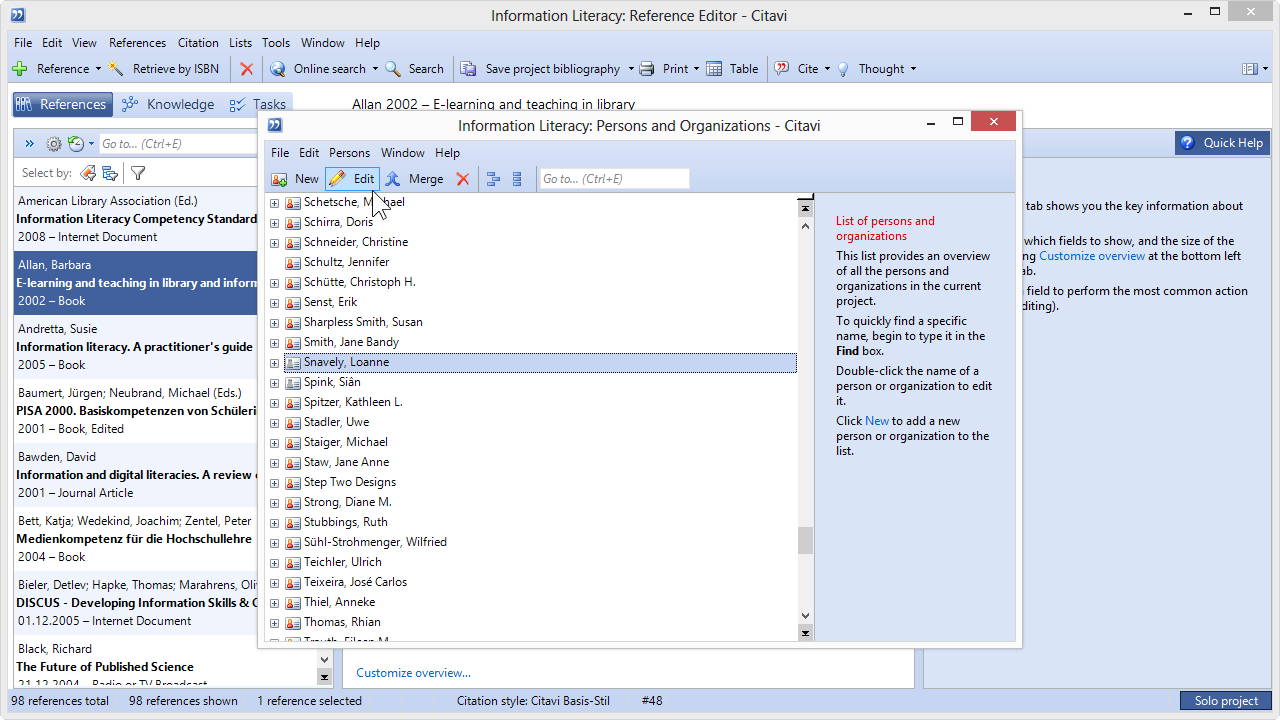Click the gear settings icon in References panel
Image resolution: width=1280 pixels, height=720 pixels.
pos(54,144)
